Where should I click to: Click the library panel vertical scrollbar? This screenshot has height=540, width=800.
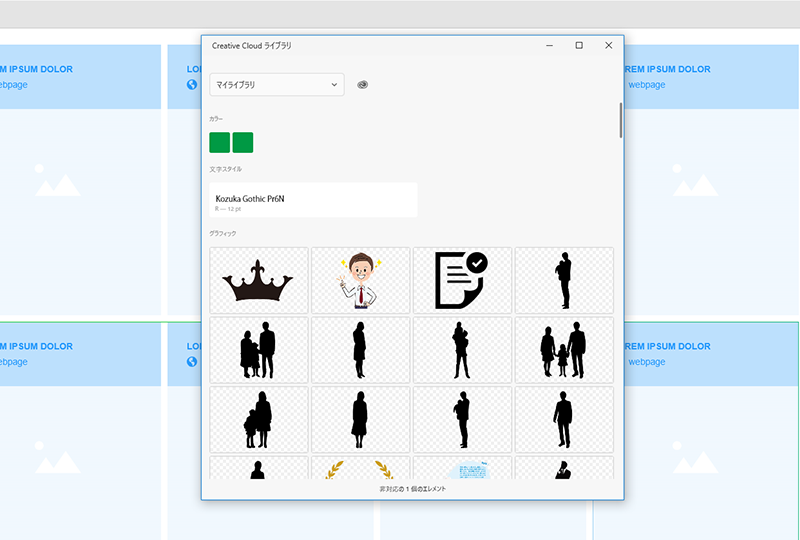pos(620,120)
